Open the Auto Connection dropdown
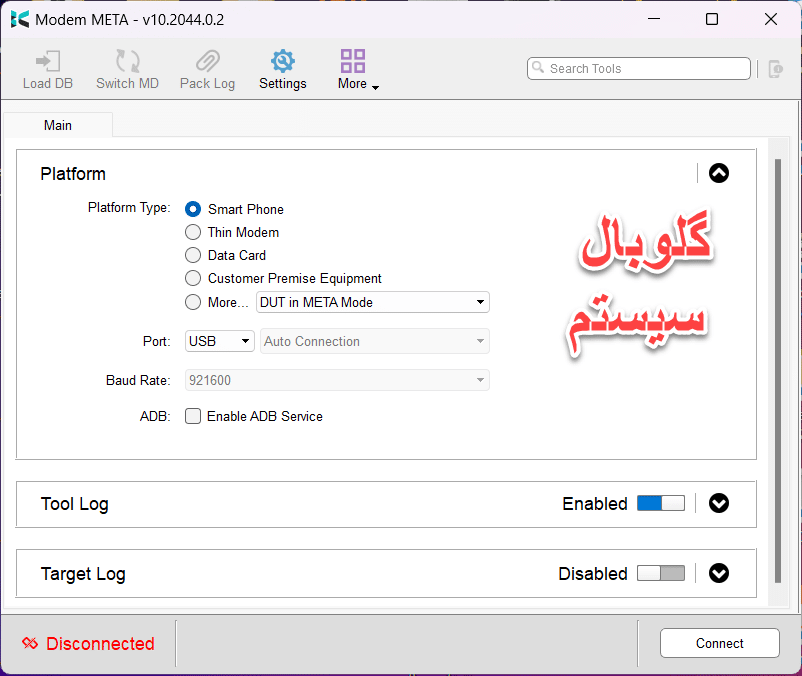The image size is (802, 676). tap(375, 341)
